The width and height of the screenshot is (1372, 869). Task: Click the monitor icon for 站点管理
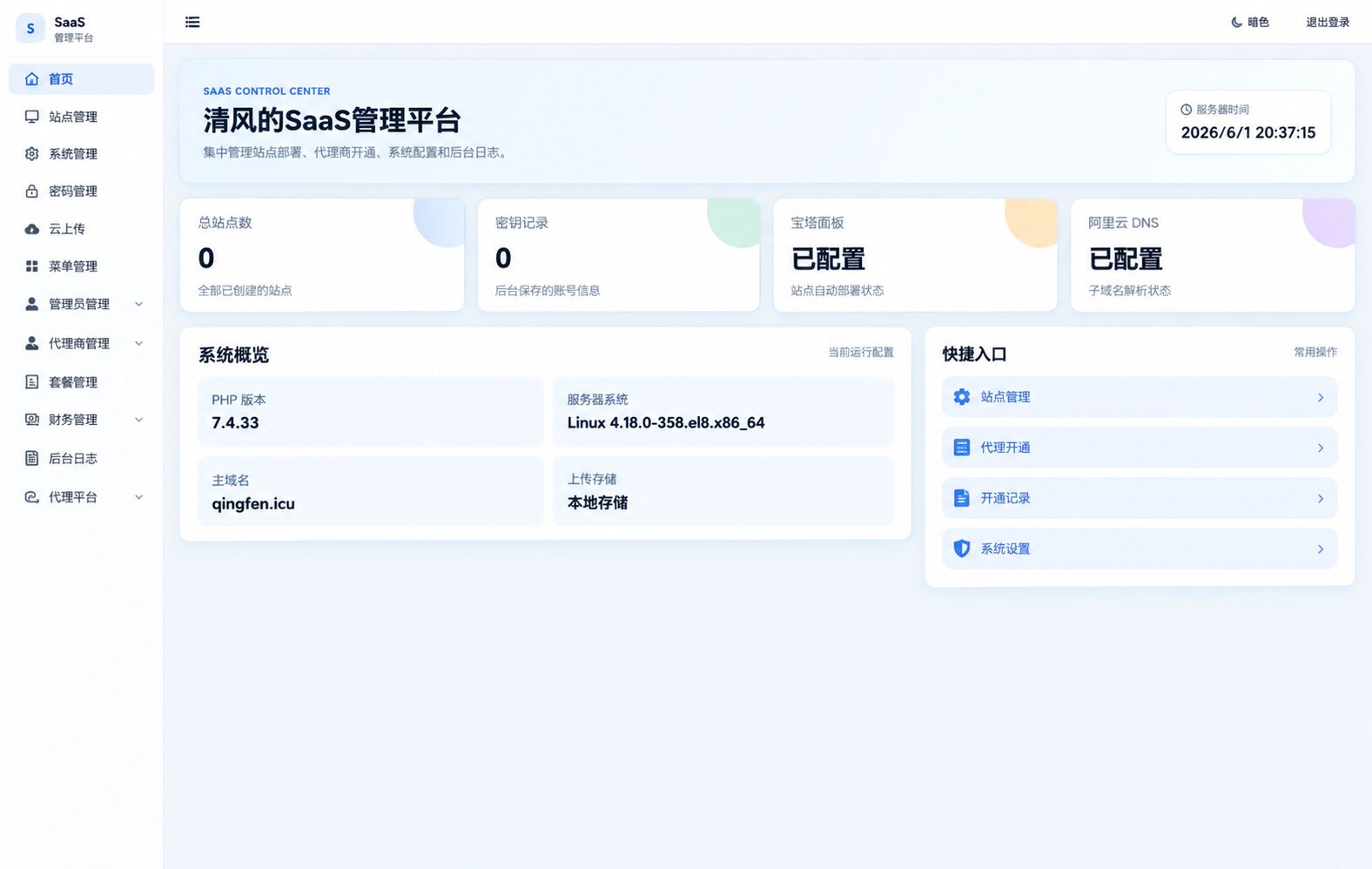click(x=32, y=117)
